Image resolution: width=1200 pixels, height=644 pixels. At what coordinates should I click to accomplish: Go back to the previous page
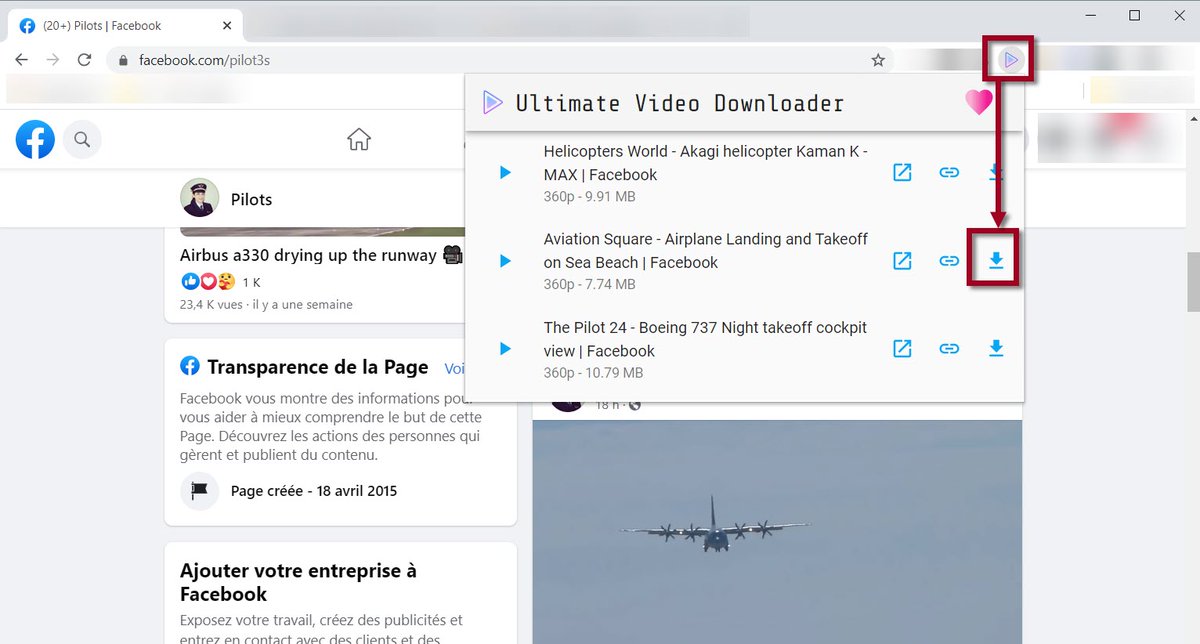[22, 60]
